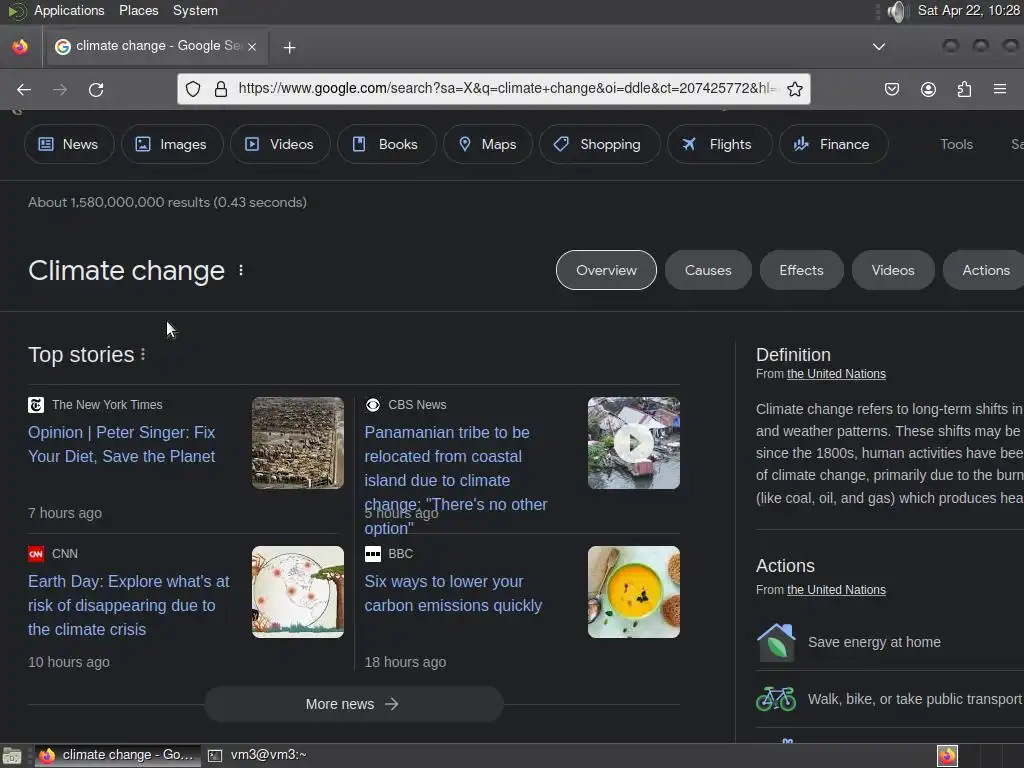The image size is (1024, 768).
Task: Click the clock date Sat Apr 22
Action: point(968,10)
